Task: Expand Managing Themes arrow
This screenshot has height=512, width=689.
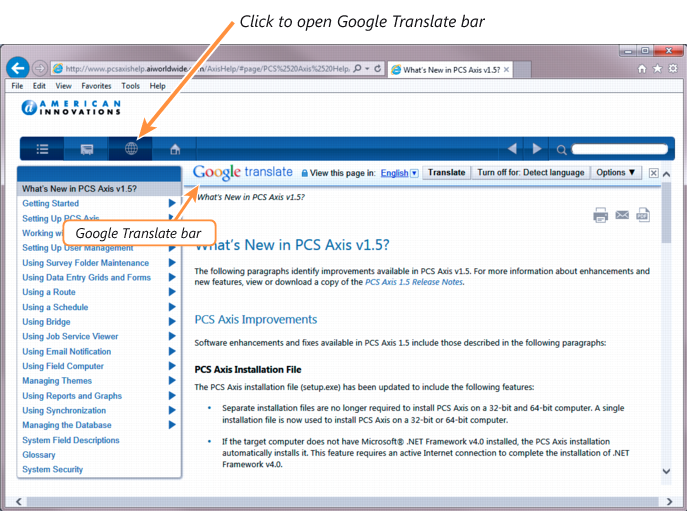Action: pyautogui.click(x=172, y=381)
